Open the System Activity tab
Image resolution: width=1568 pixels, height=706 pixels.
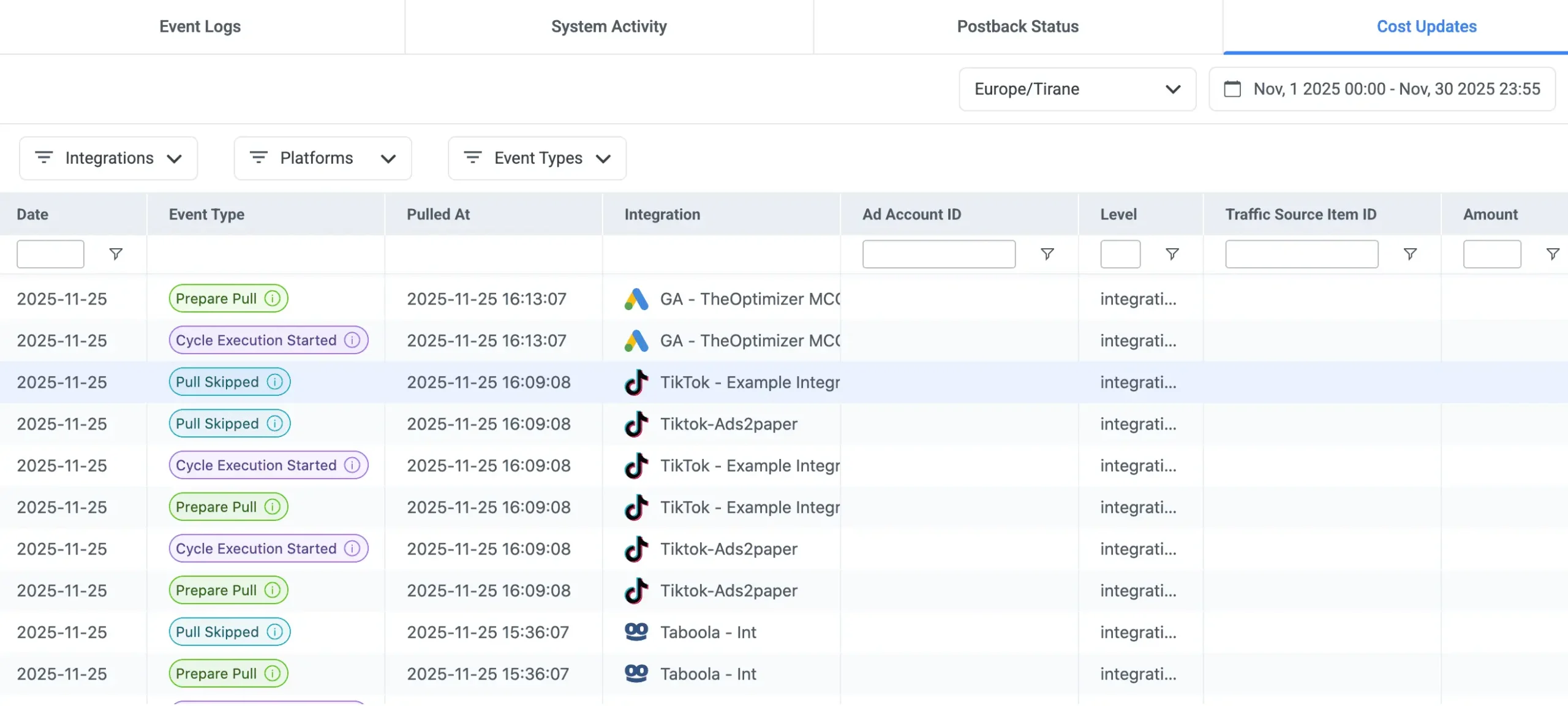click(609, 26)
